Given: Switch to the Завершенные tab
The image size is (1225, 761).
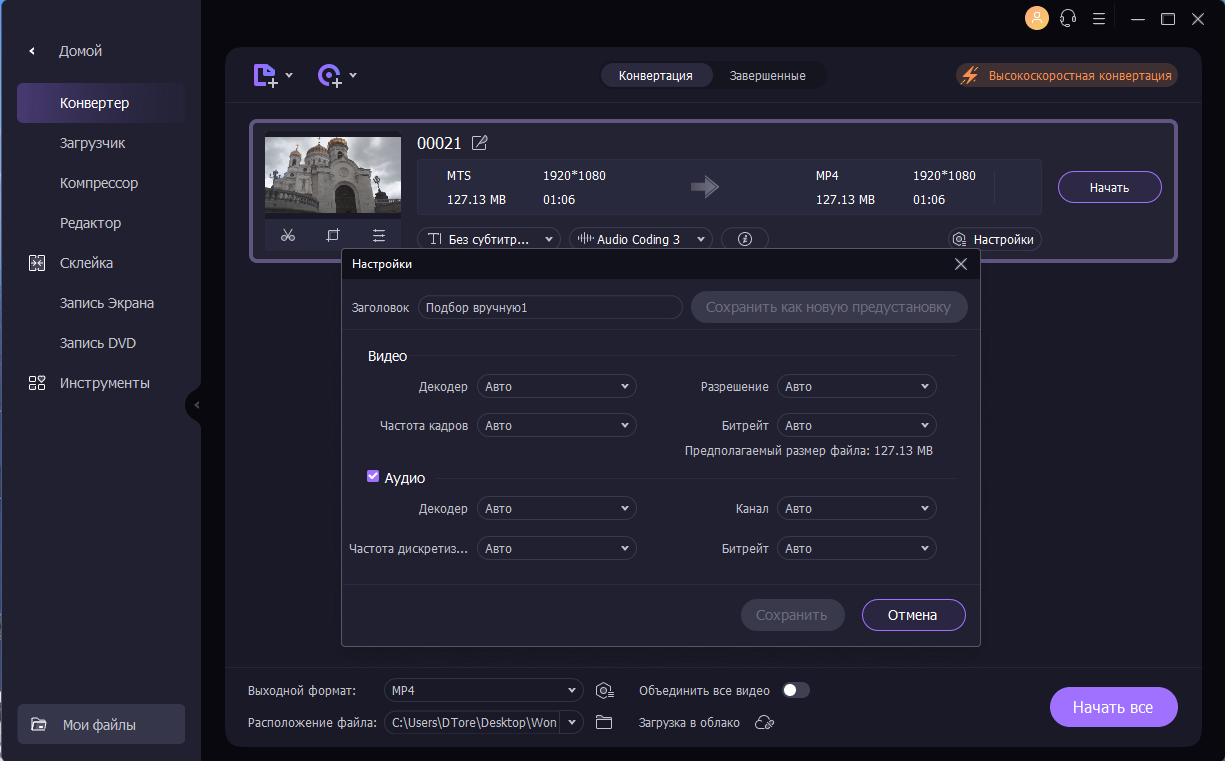Looking at the screenshot, I should (768, 75).
